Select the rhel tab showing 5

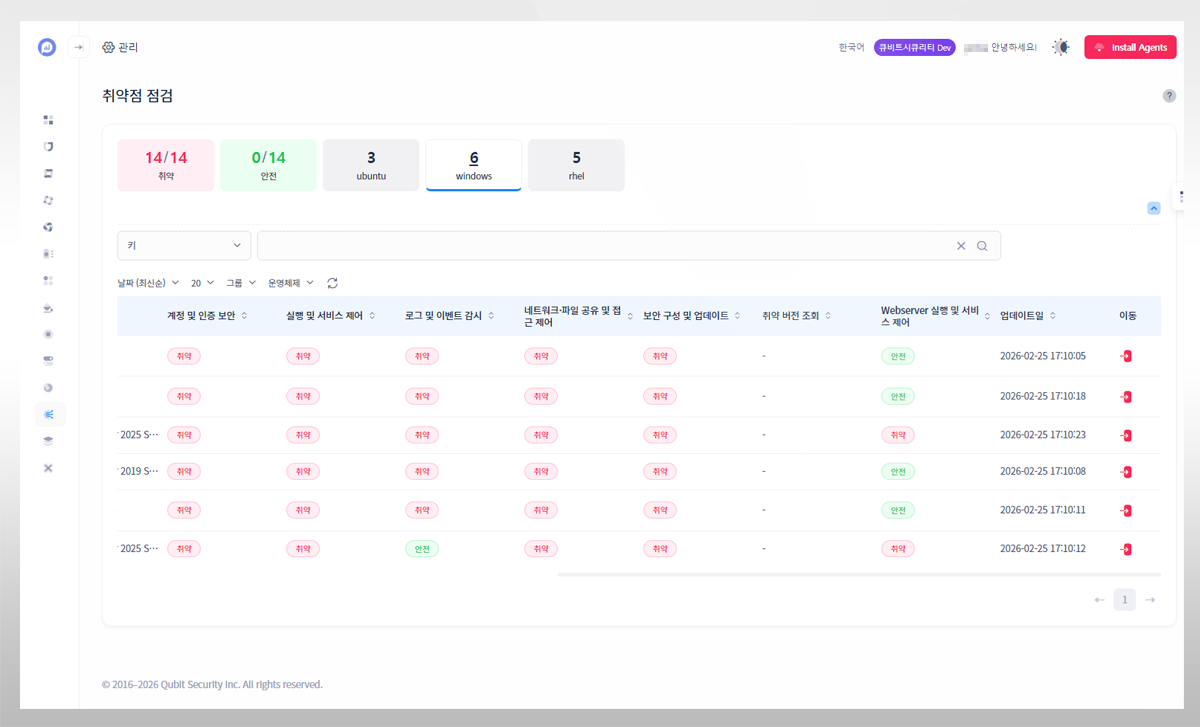tap(576, 165)
